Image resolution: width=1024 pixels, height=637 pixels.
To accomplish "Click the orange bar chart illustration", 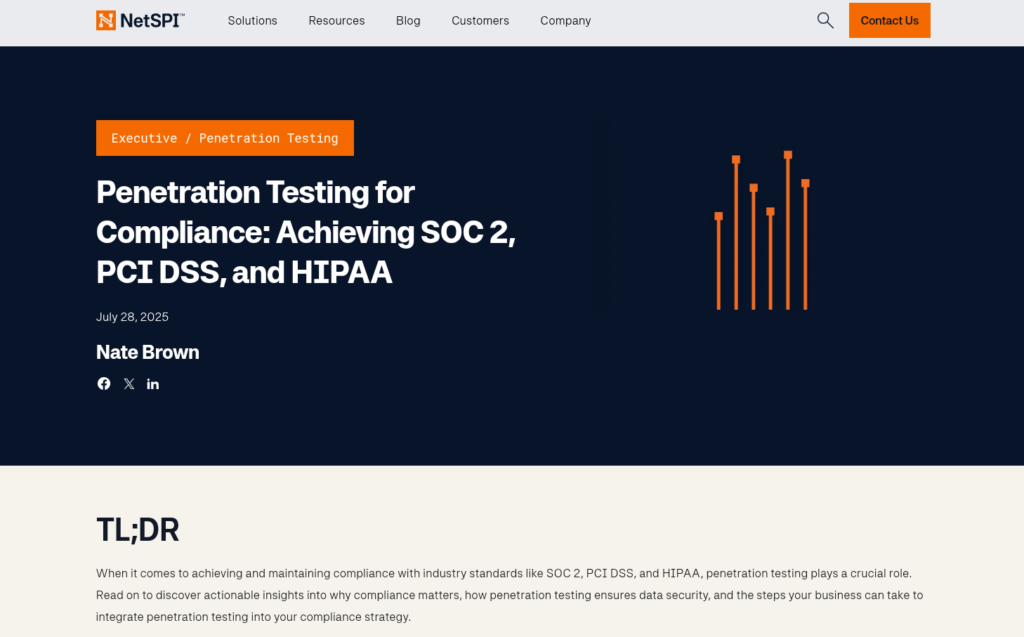I will [761, 230].
